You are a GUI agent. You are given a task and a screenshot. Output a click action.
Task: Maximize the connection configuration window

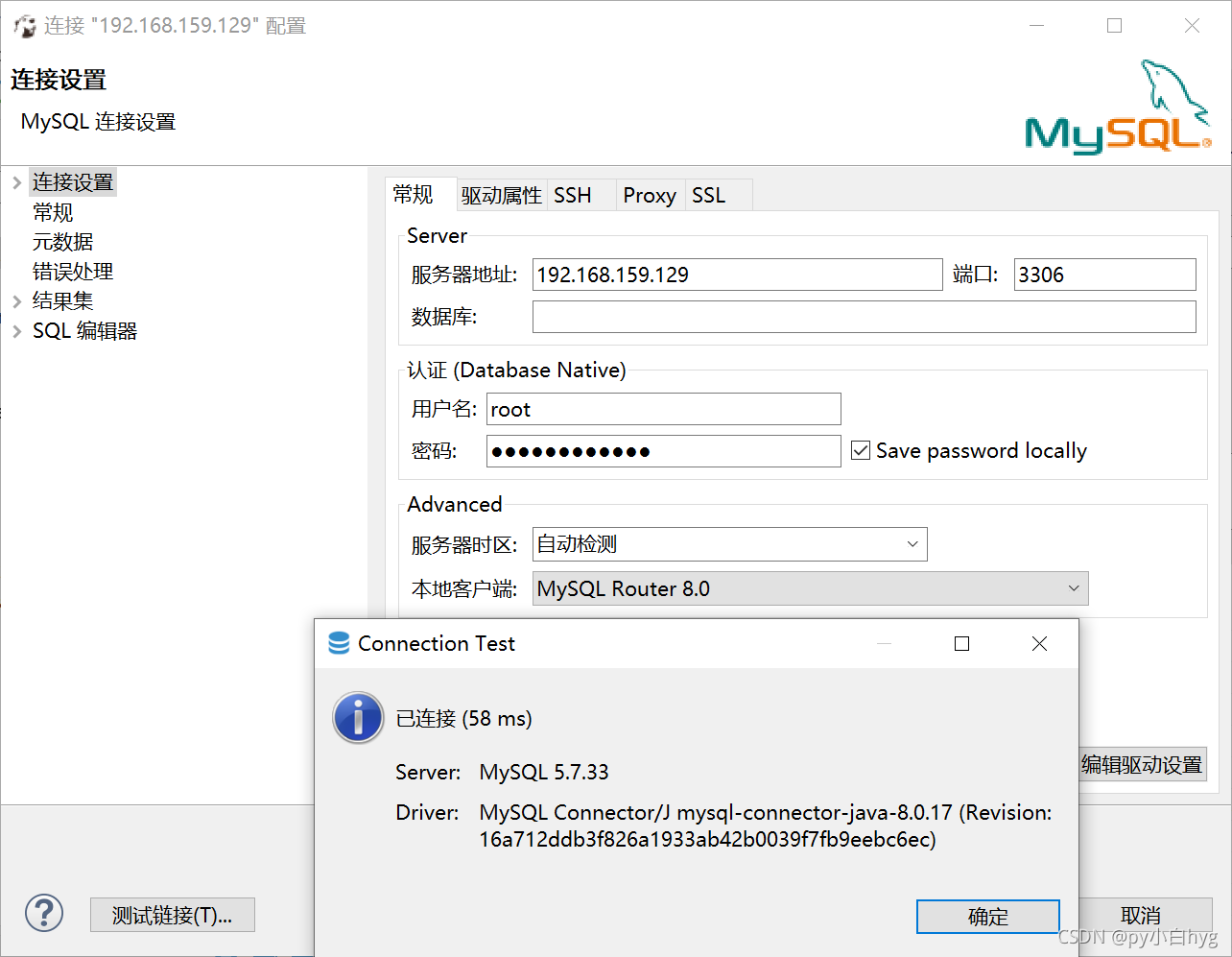[1114, 26]
